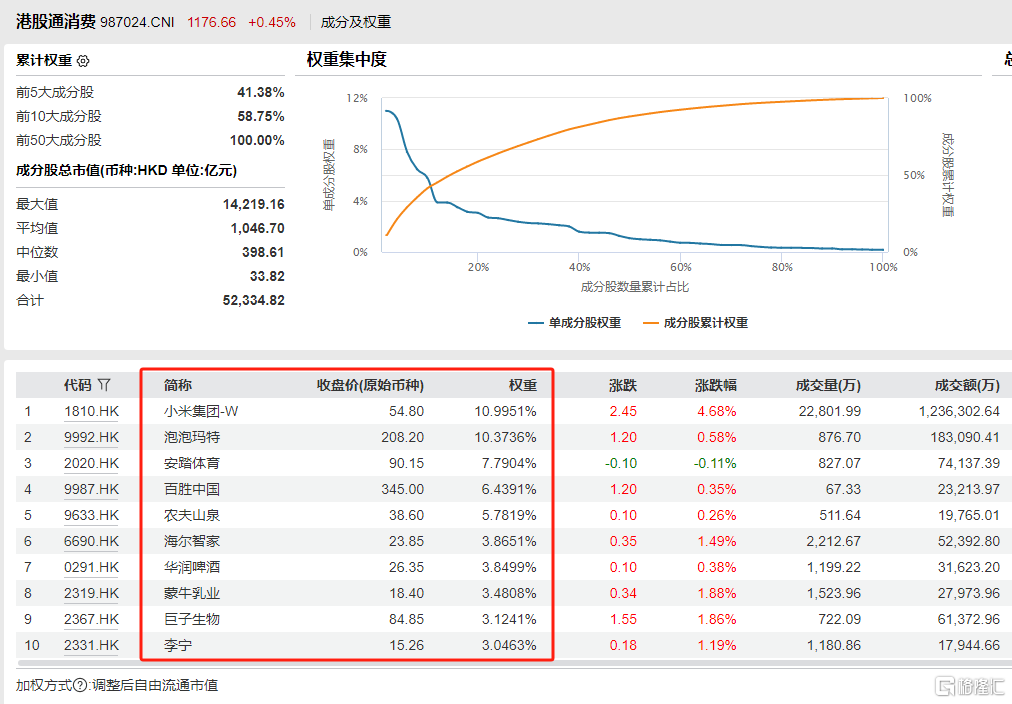Click the 22,801.99 volume cell
Viewport: 1012px width, 704px height.
pyautogui.click(x=829, y=412)
